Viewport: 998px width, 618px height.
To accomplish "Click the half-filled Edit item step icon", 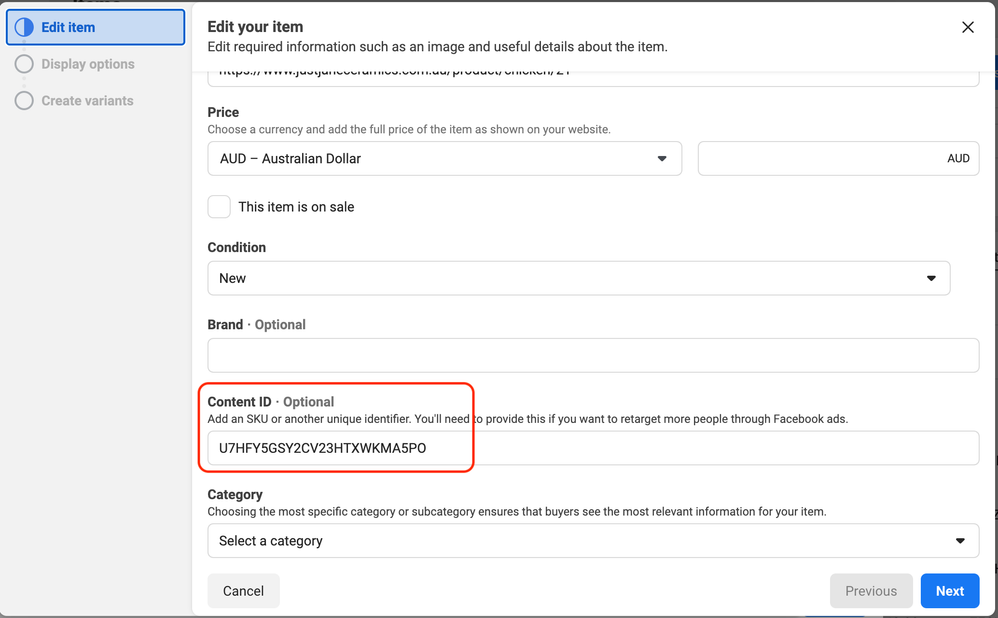I will (24, 27).
